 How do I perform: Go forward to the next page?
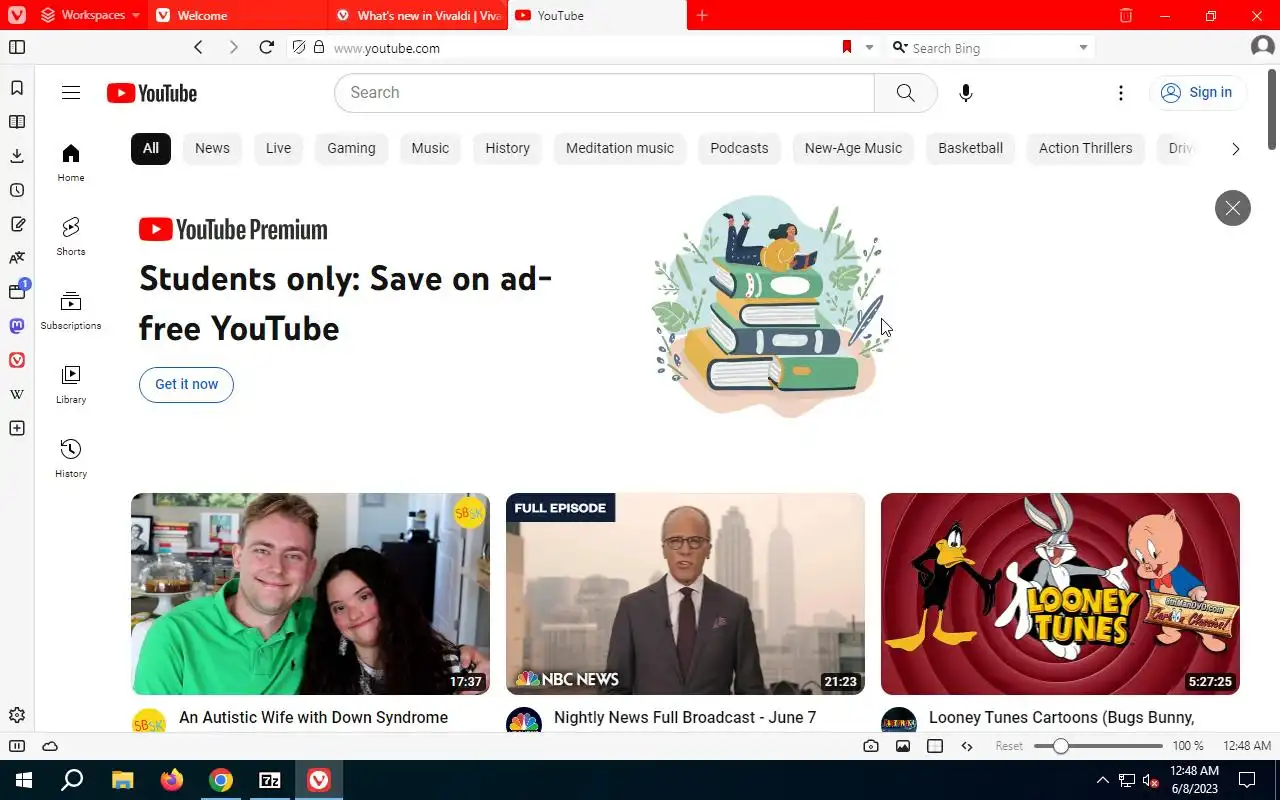click(x=233, y=47)
